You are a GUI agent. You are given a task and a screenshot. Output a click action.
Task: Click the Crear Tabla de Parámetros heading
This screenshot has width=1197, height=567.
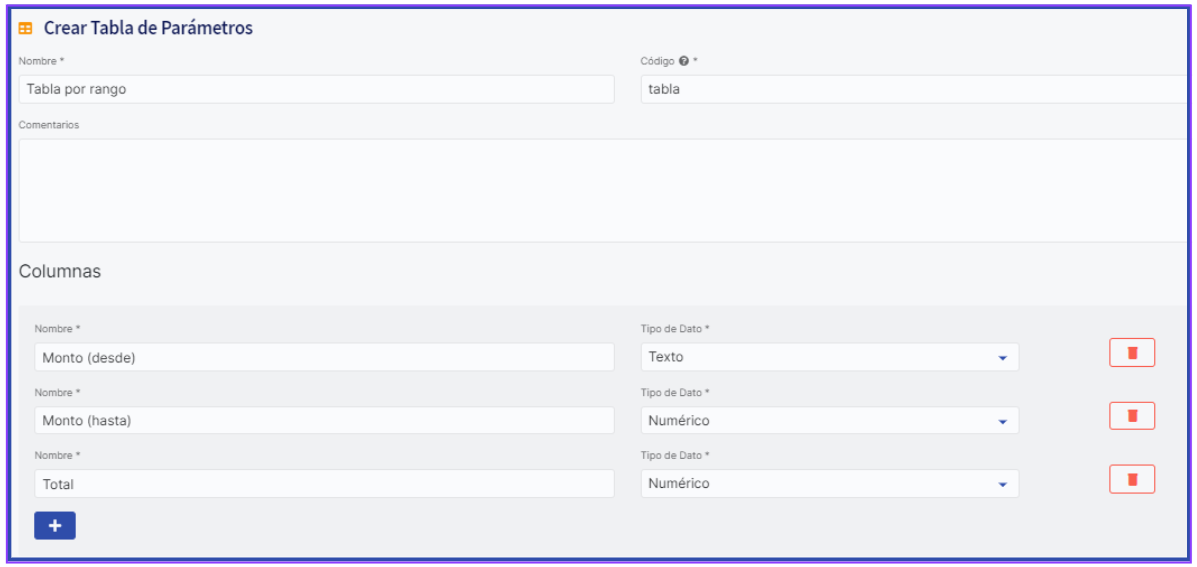click(148, 29)
